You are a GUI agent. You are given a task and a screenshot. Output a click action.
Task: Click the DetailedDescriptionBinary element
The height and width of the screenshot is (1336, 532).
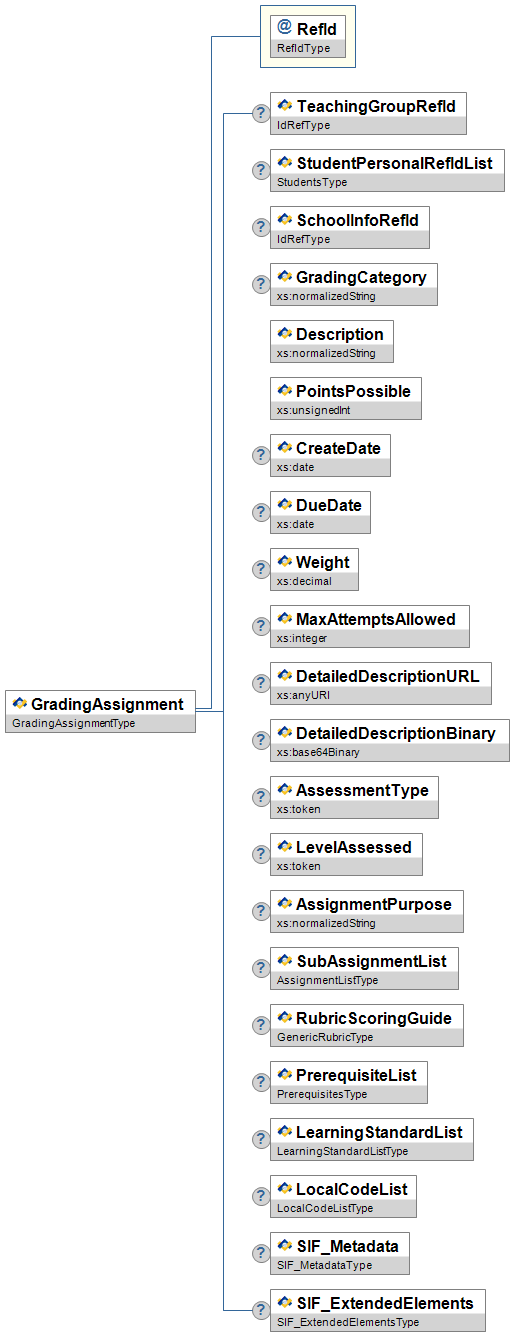[x=390, y=740]
